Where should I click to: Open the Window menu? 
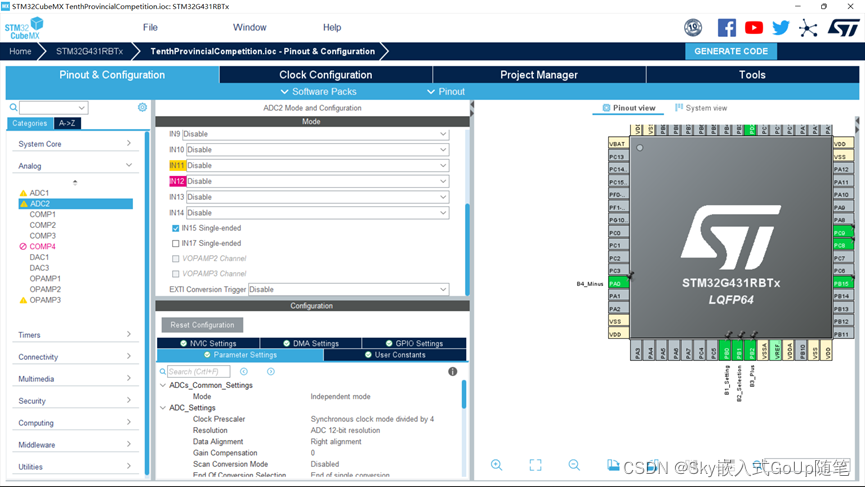tap(249, 27)
